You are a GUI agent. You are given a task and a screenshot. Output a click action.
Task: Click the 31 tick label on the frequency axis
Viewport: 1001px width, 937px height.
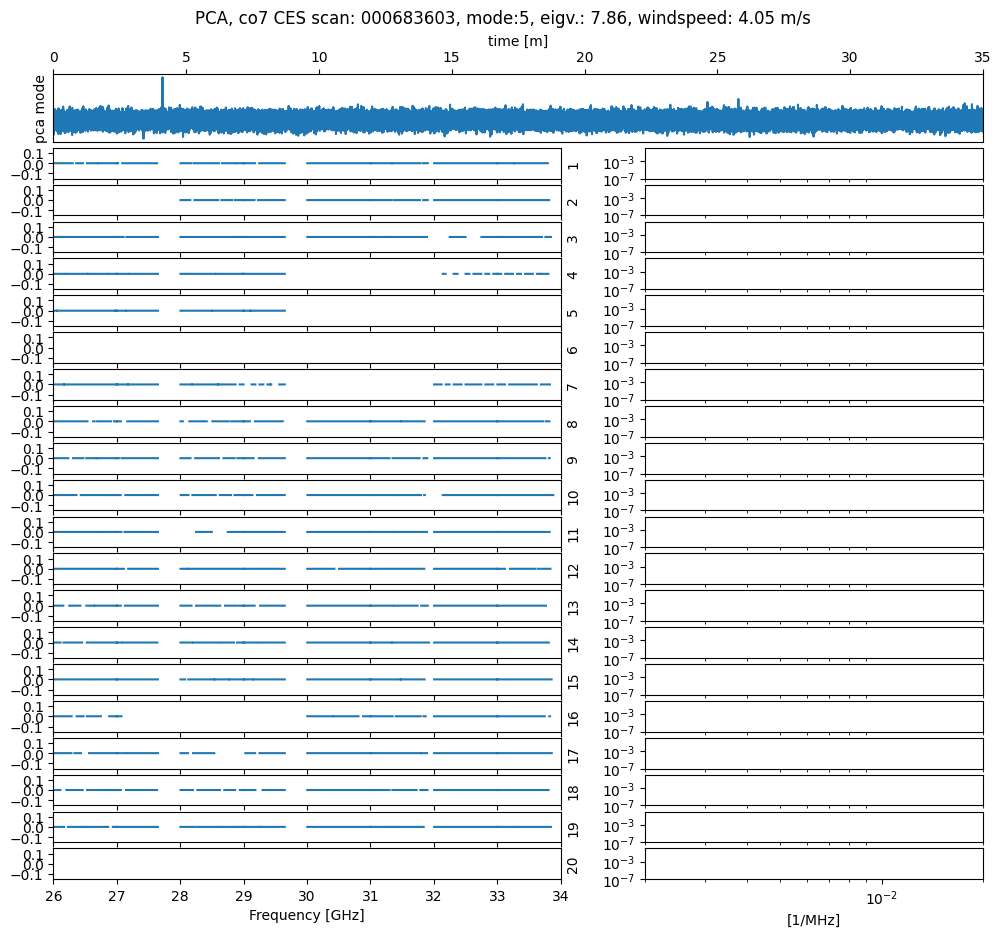[370, 896]
